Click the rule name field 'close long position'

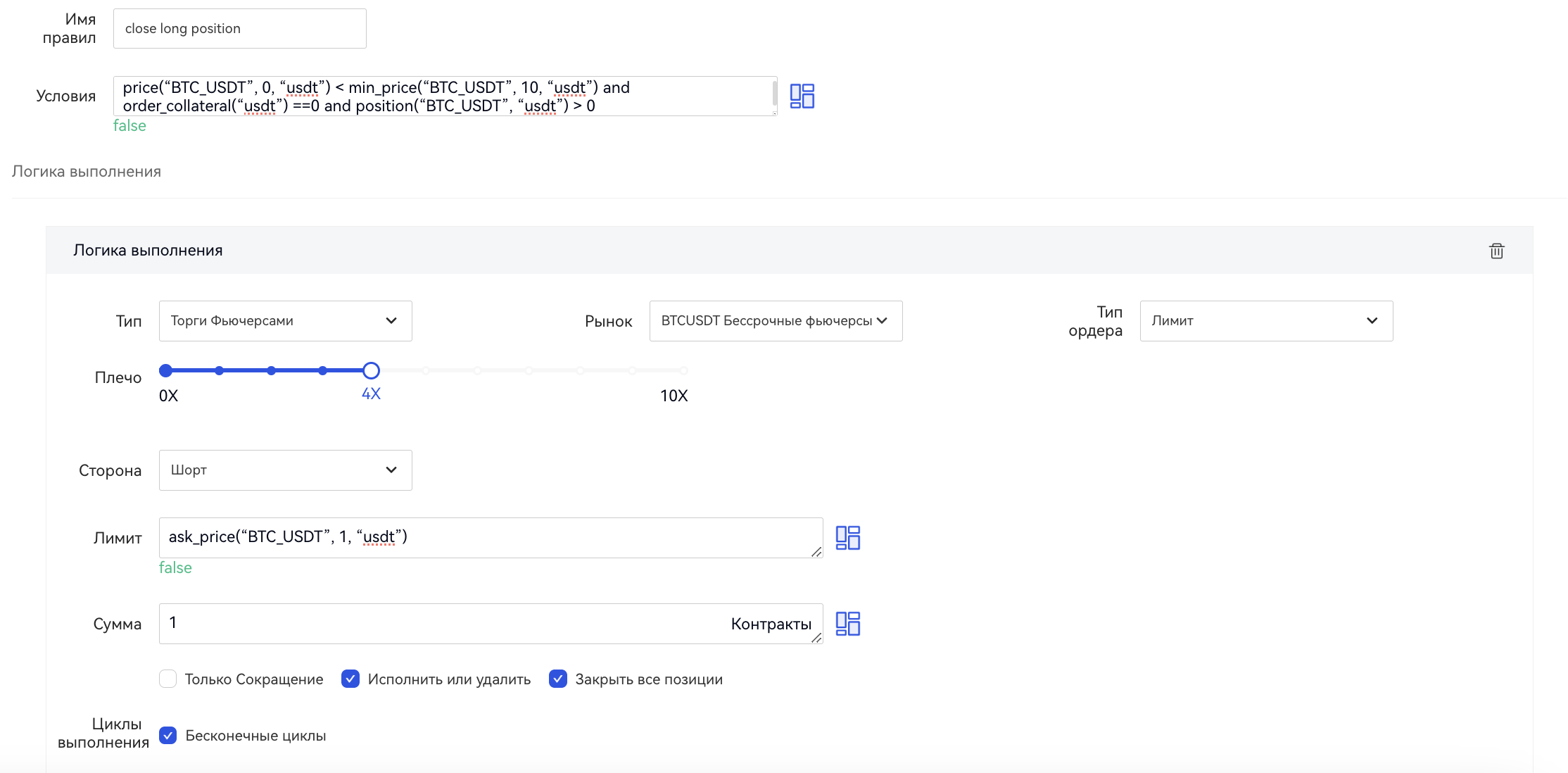point(239,29)
